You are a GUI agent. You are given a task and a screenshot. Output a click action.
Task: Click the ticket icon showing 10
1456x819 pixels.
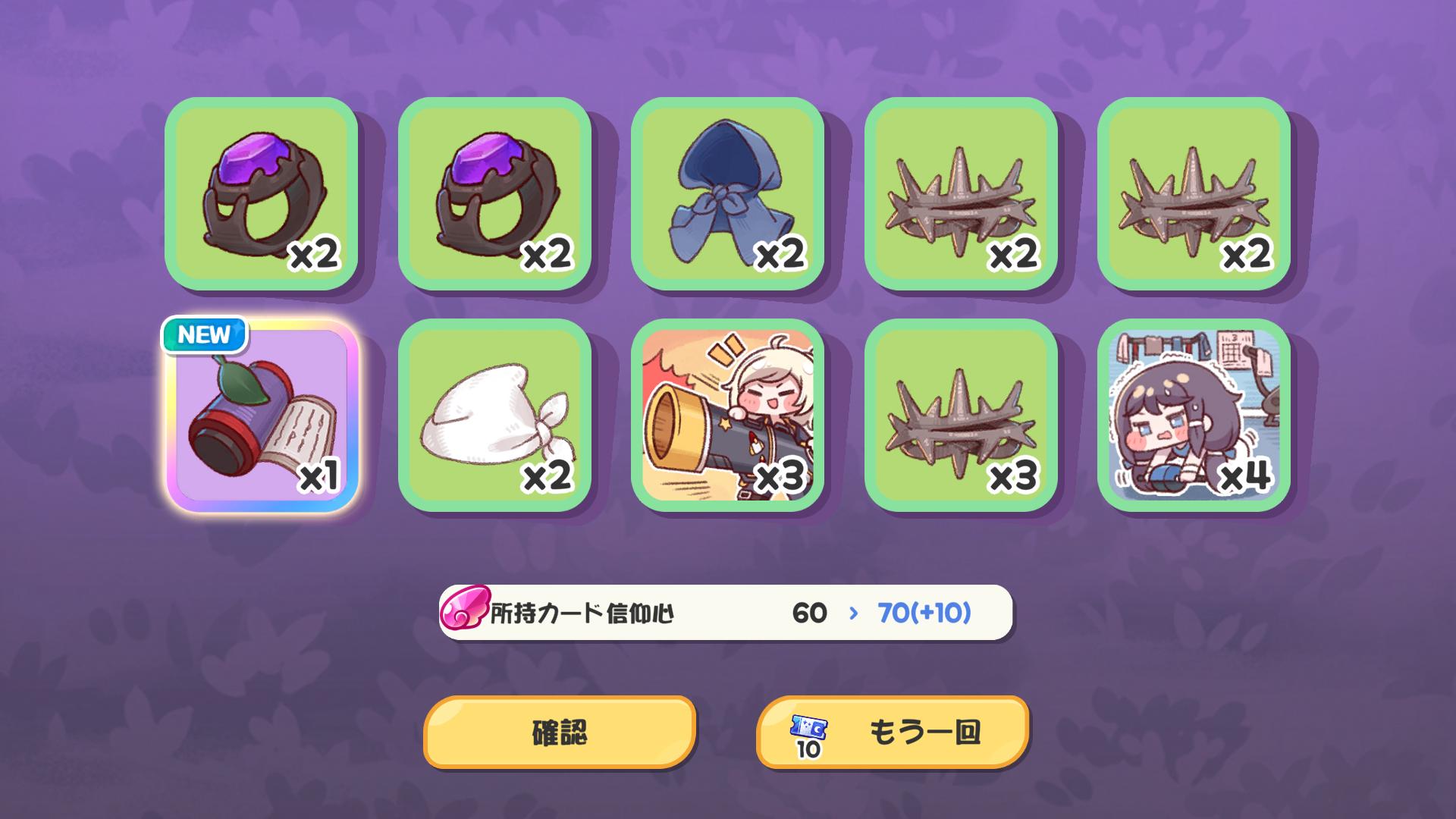point(808,736)
